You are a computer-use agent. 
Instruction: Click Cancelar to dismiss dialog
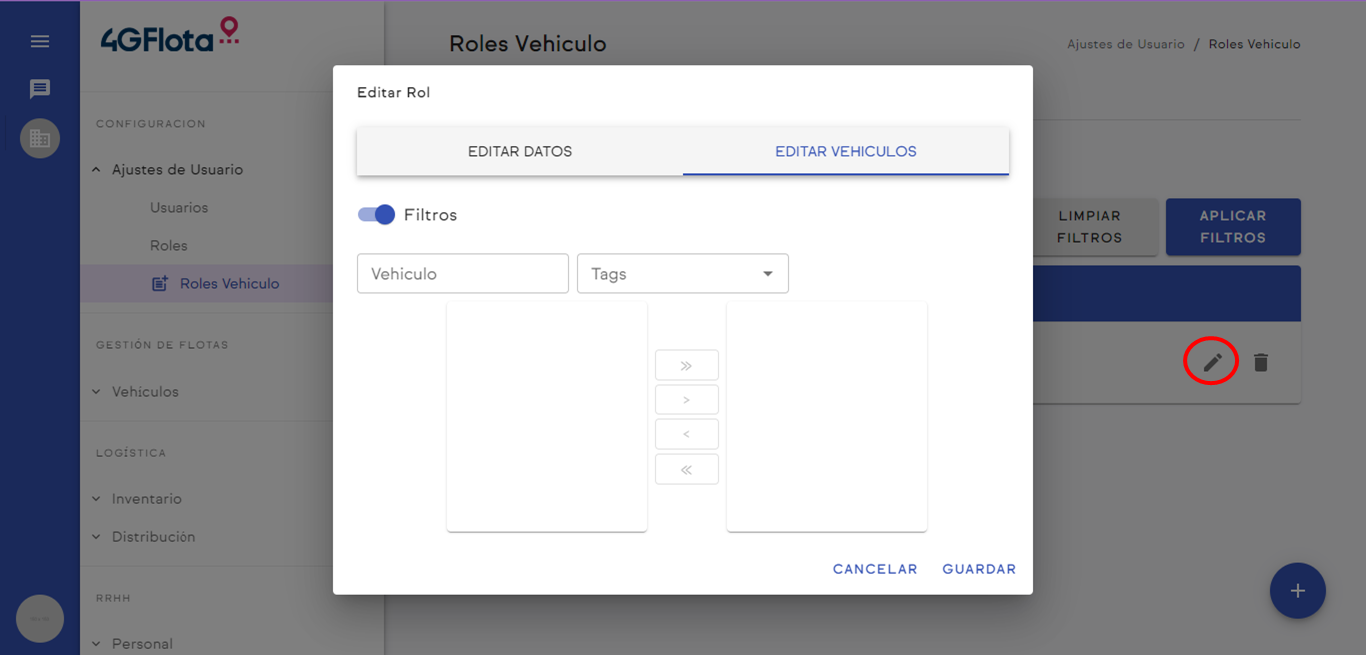(875, 569)
